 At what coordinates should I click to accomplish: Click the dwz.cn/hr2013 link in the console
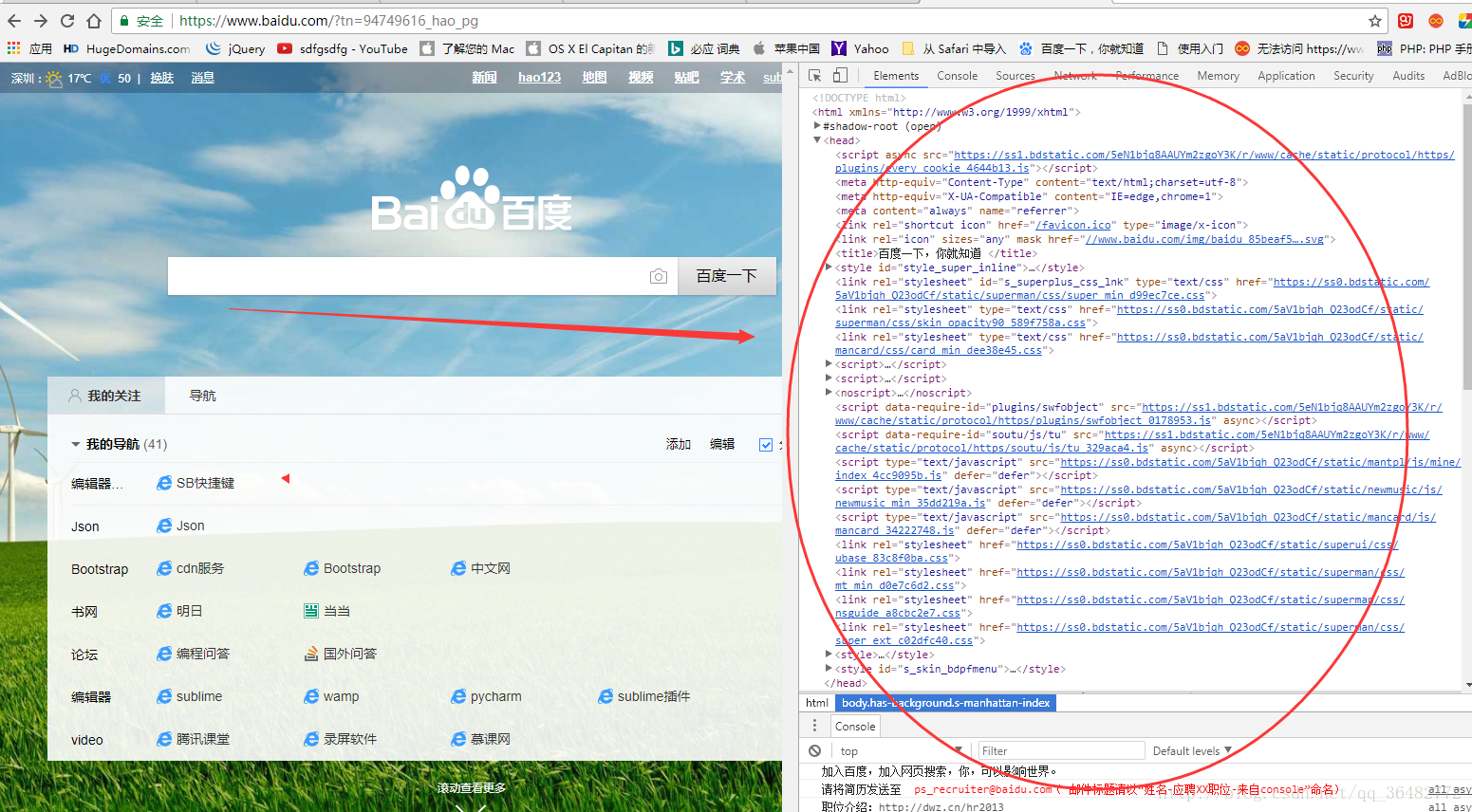tap(941, 806)
